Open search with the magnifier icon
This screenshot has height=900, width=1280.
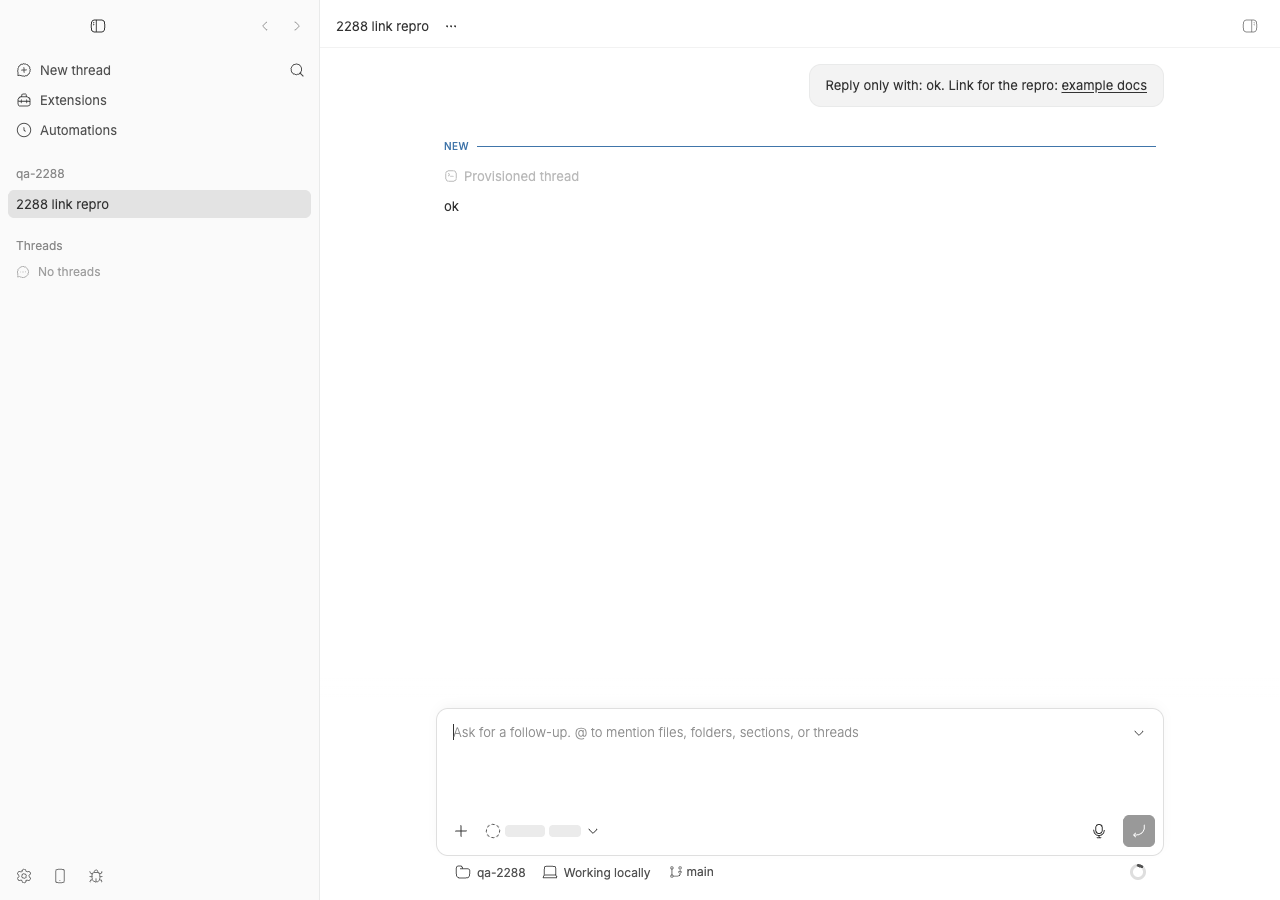click(x=297, y=70)
